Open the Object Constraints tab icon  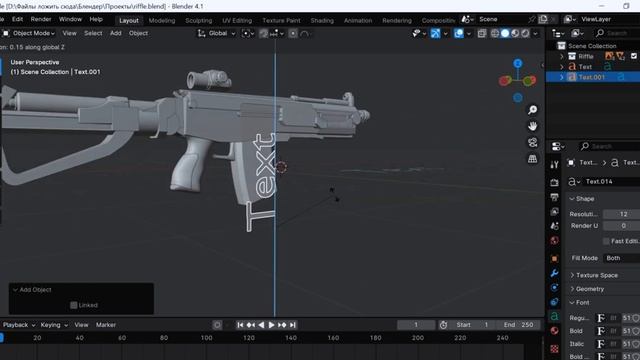554,302
